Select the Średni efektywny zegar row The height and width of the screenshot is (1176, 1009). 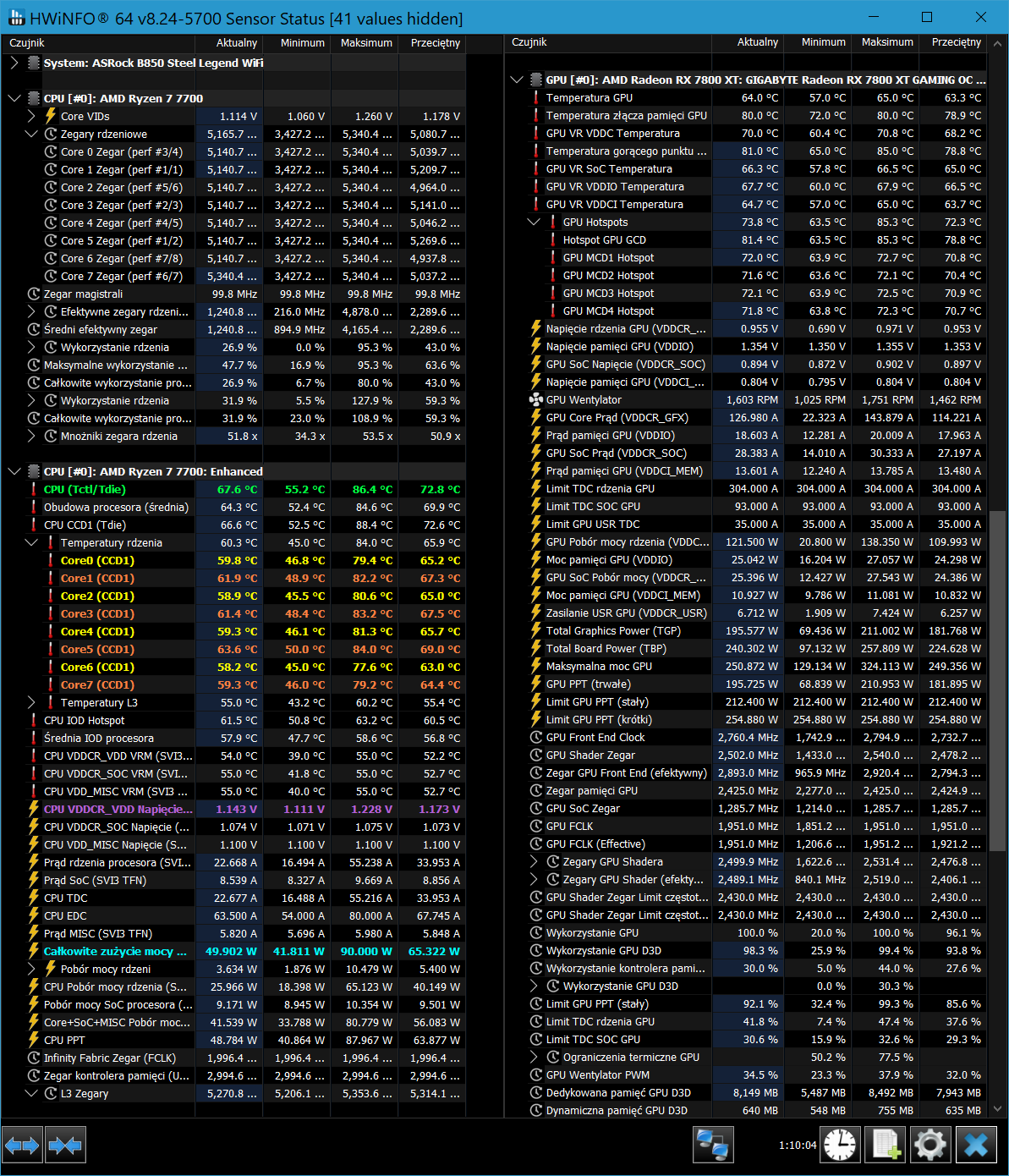click(x=233, y=329)
